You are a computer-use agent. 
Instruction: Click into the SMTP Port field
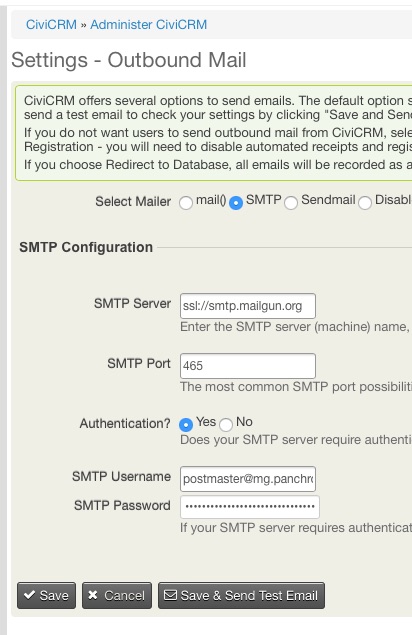click(x=248, y=366)
